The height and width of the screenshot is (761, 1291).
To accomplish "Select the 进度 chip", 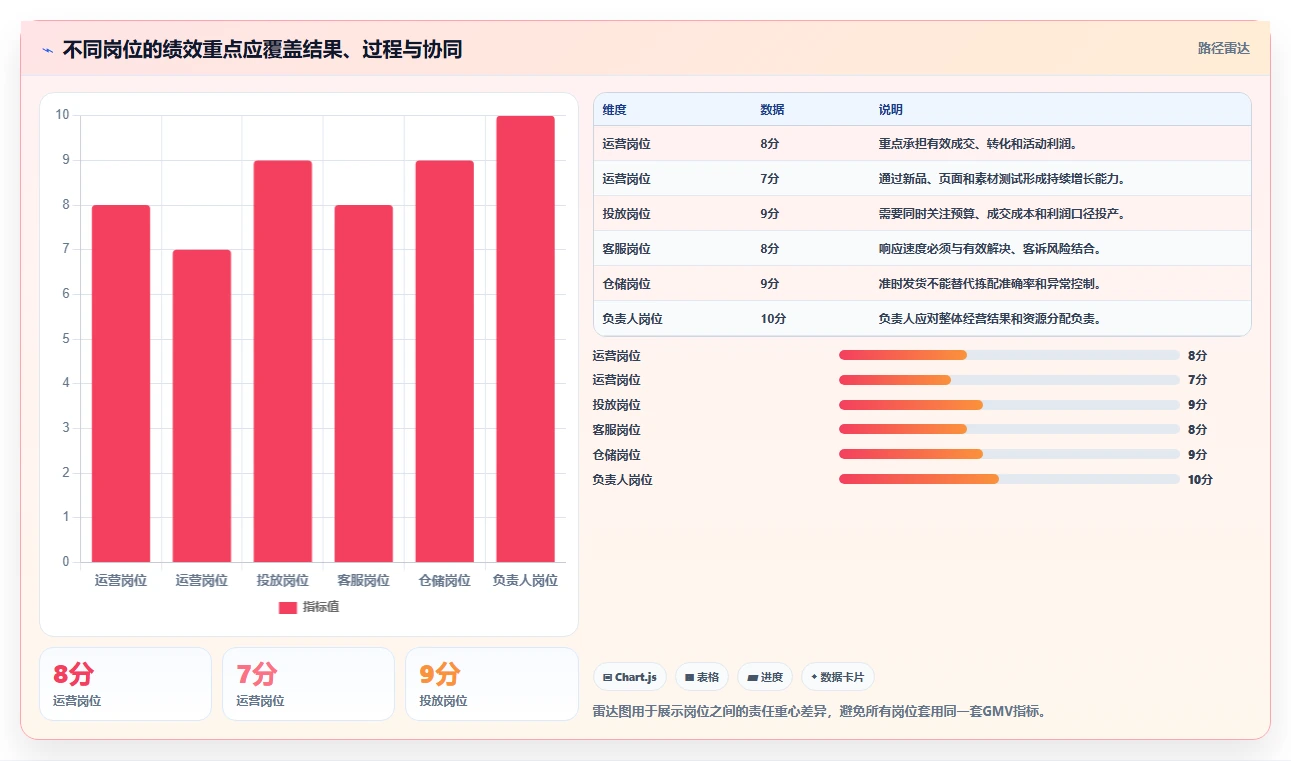I will coord(764,677).
